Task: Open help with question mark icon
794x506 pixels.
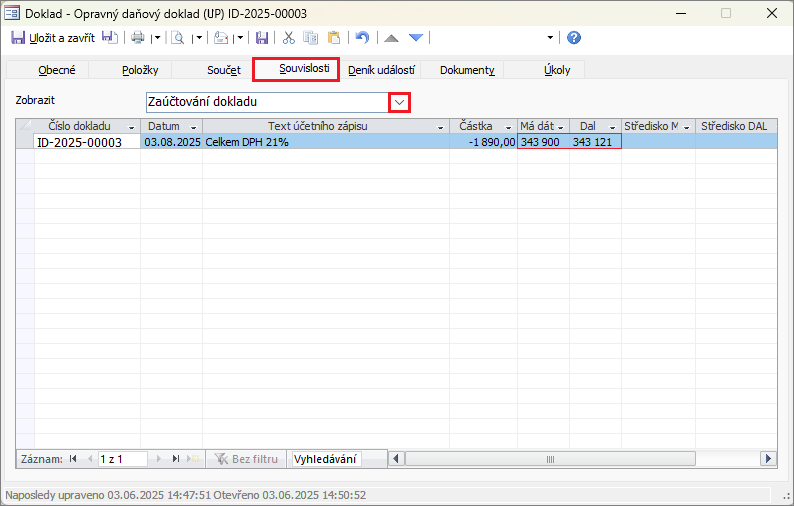Action: click(x=574, y=37)
